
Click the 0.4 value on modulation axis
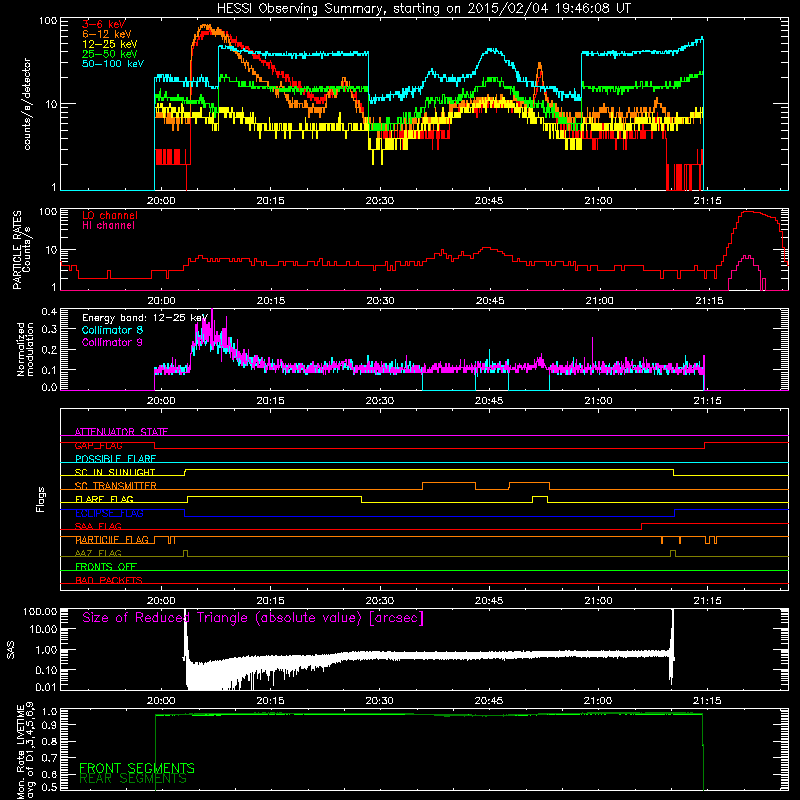pos(49,312)
